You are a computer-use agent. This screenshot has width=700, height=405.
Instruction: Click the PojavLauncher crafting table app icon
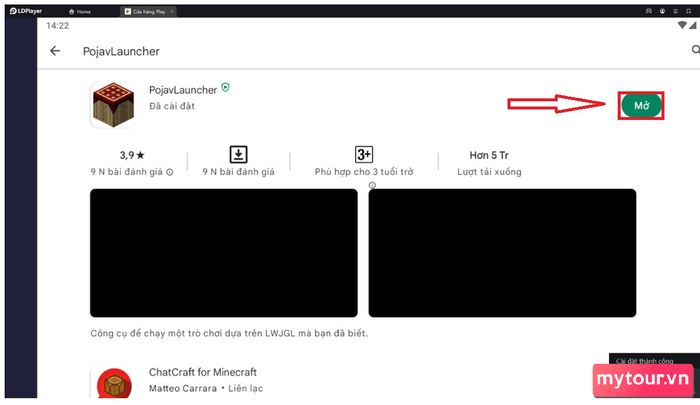pos(113,105)
